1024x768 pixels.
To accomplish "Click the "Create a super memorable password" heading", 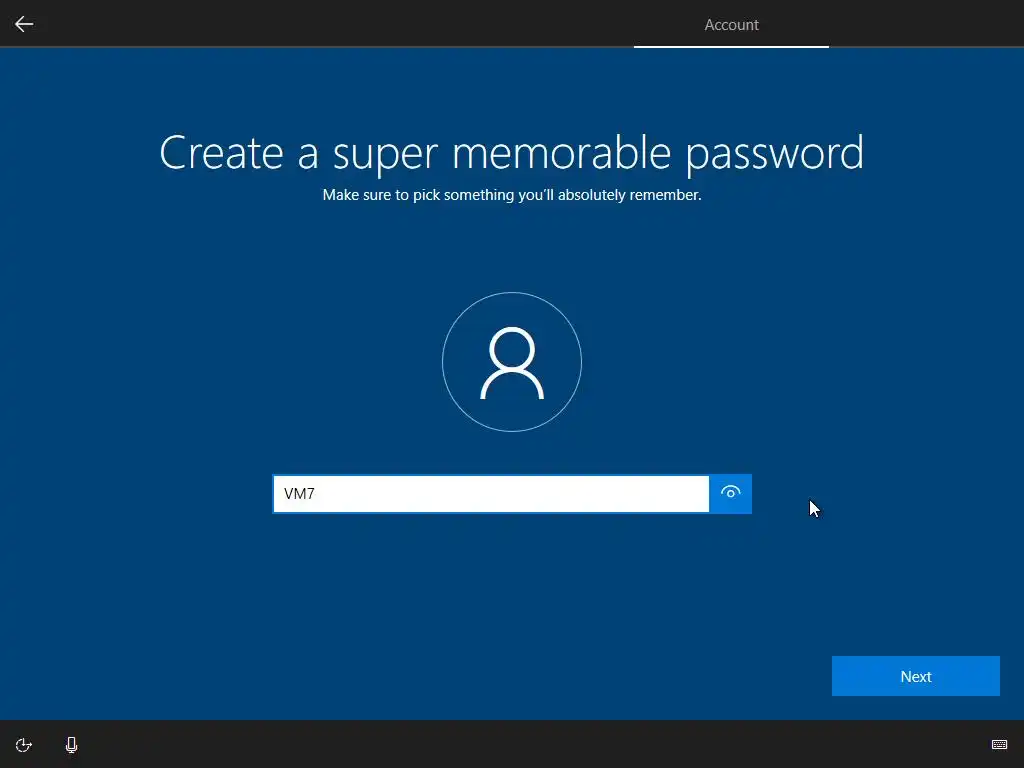I will tap(512, 153).
